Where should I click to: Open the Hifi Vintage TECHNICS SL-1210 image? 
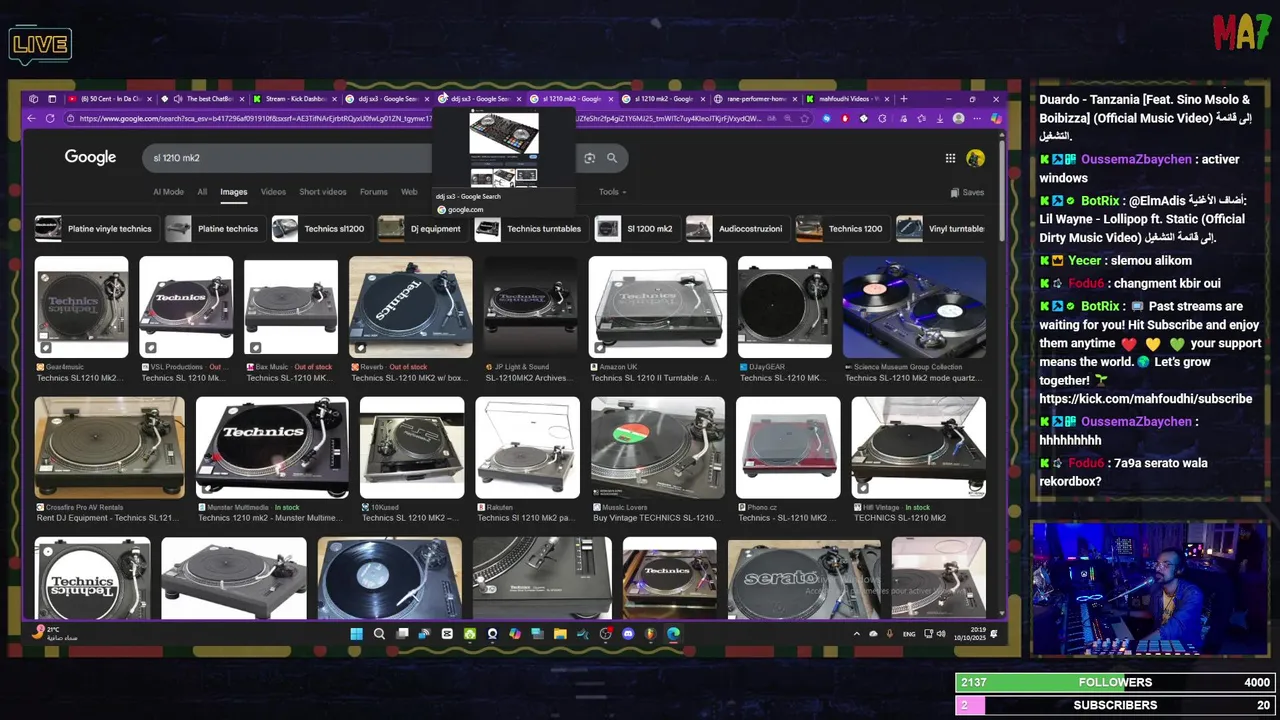click(x=918, y=448)
